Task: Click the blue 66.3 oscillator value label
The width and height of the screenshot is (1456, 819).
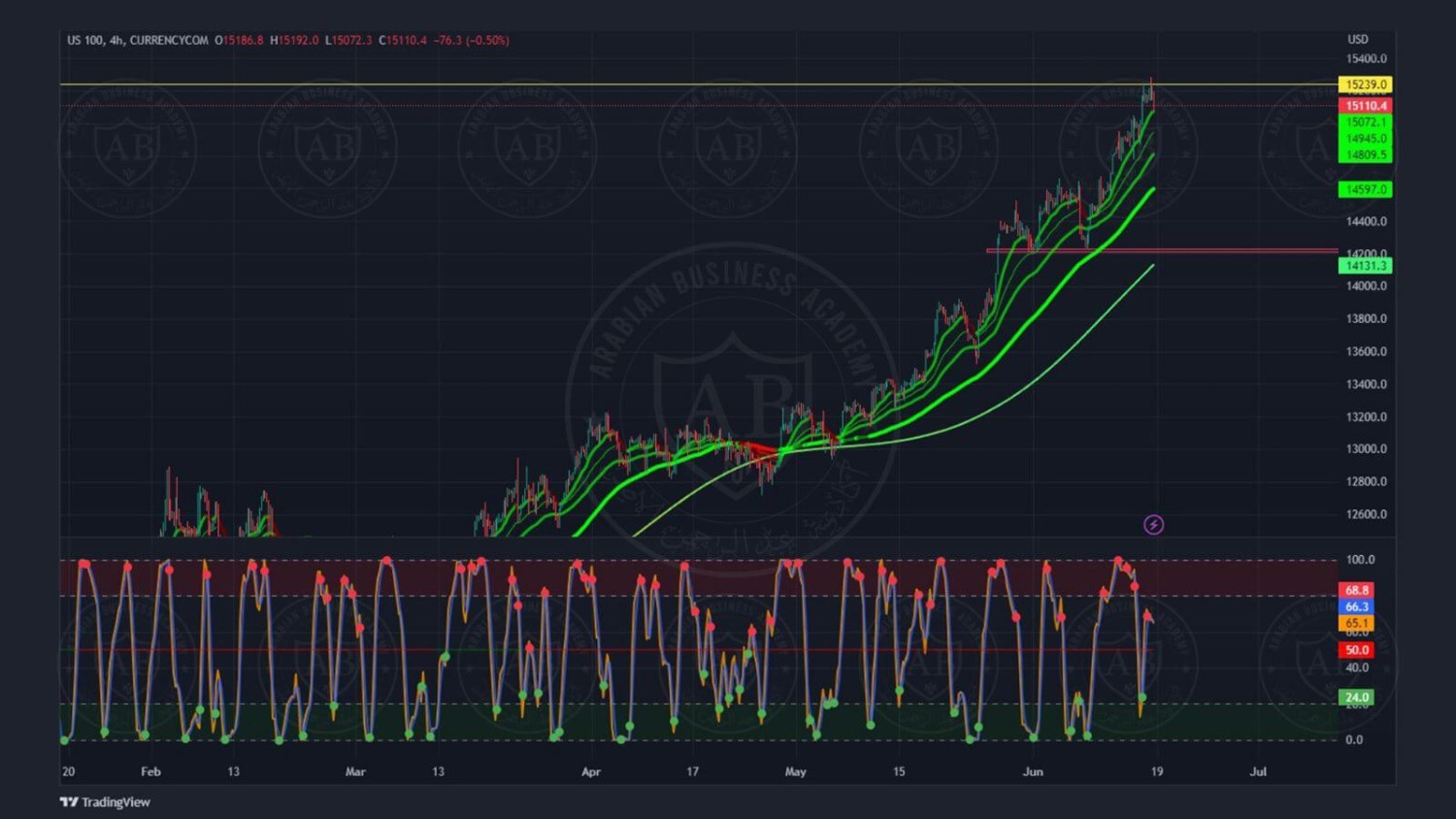Action: (x=1356, y=606)
